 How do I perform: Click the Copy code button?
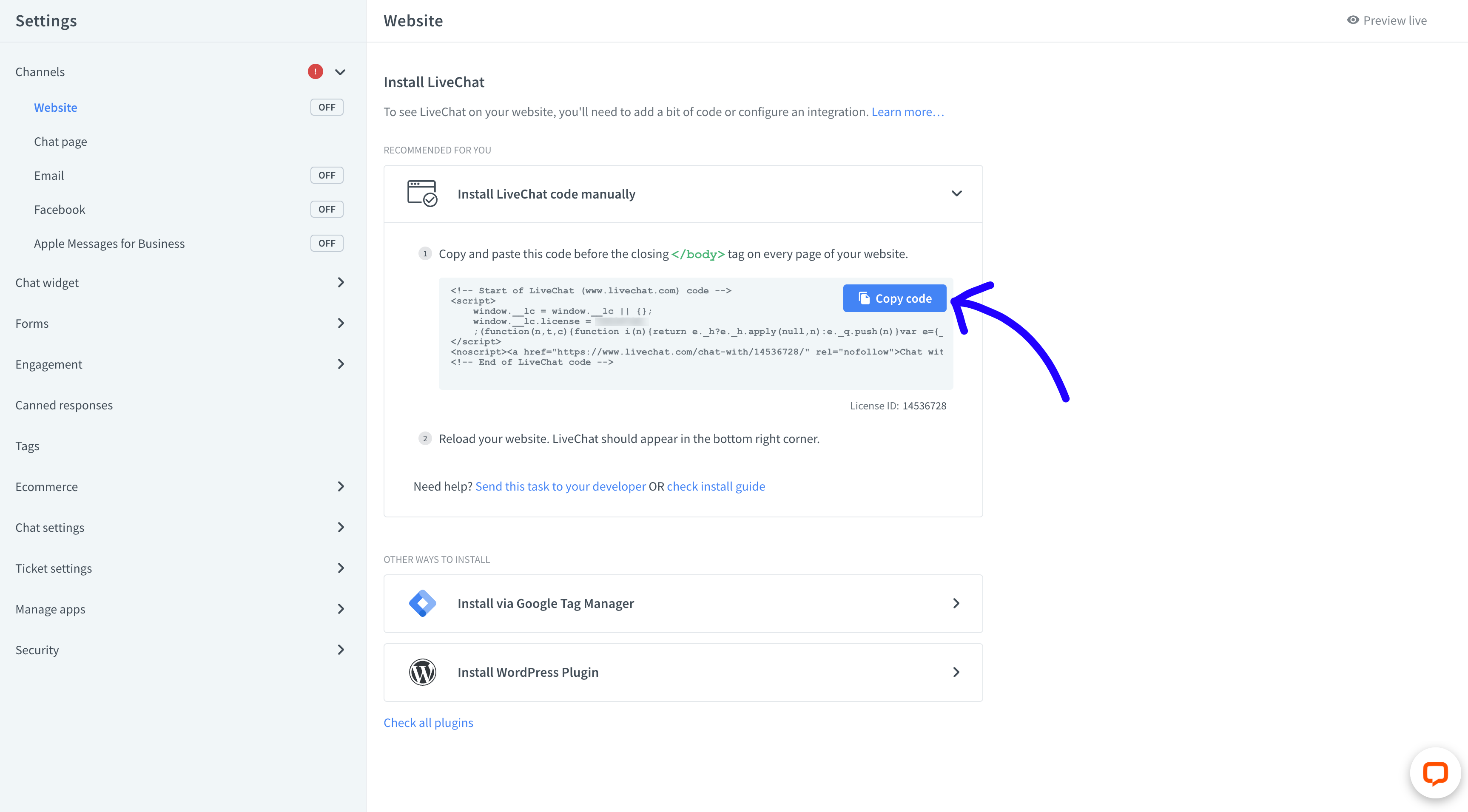tap(894, 298)
